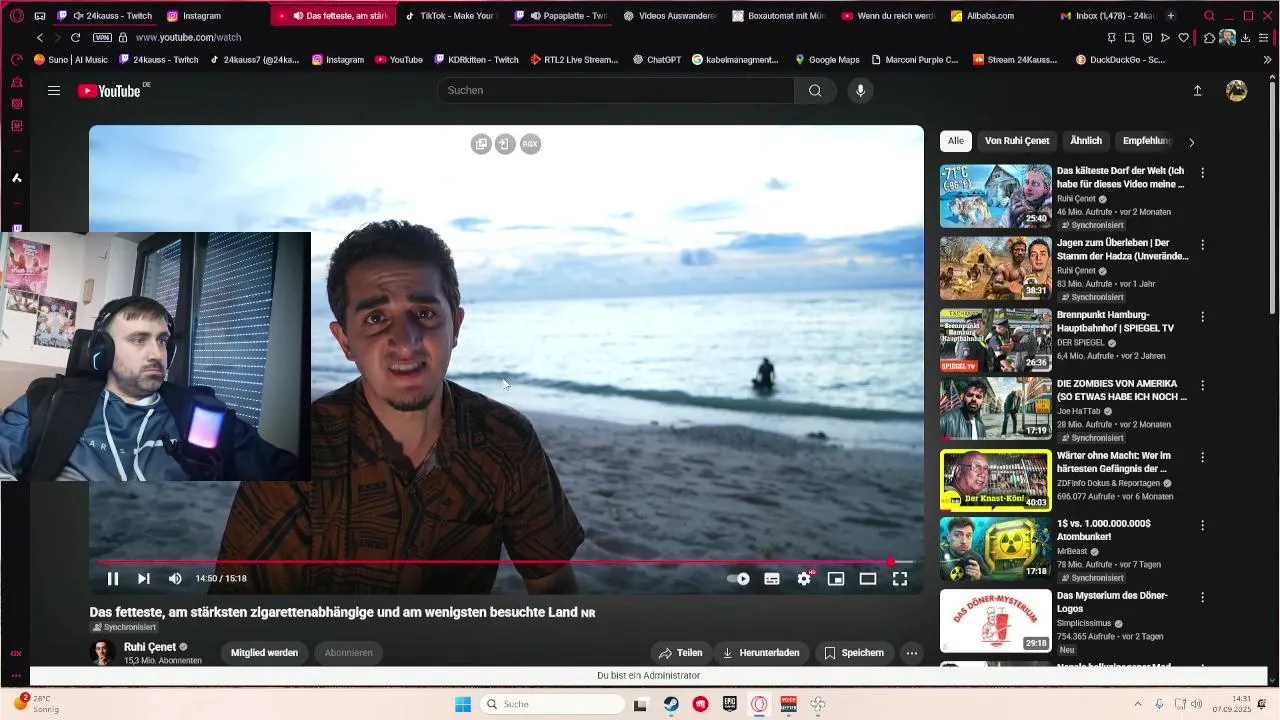Select the 'Alle' filter chip
This screenshot has width=1280, height=720.
[956, 141]
